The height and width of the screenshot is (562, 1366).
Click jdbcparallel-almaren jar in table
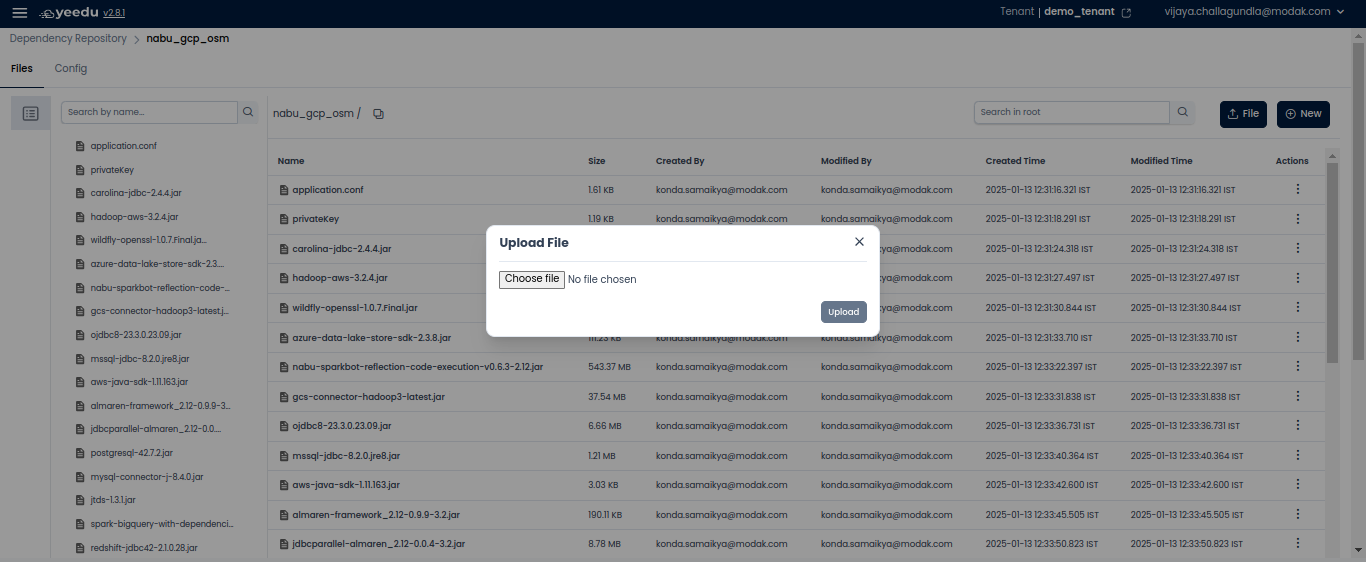pos(378,544)
